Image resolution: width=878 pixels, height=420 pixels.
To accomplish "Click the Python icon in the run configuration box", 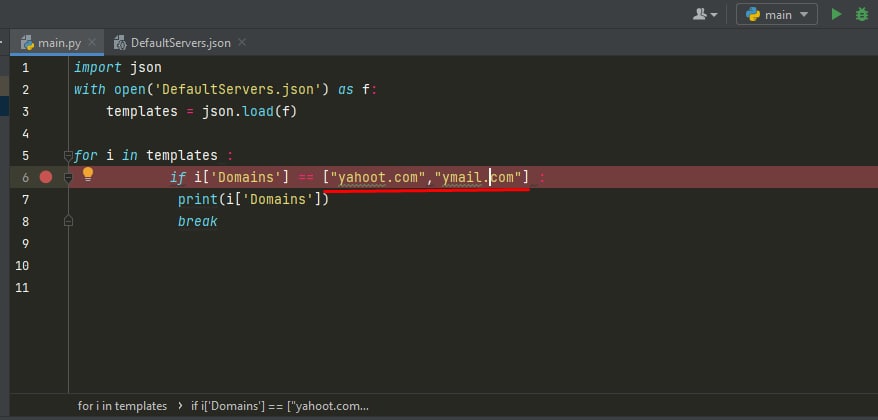I will point(753,15).
